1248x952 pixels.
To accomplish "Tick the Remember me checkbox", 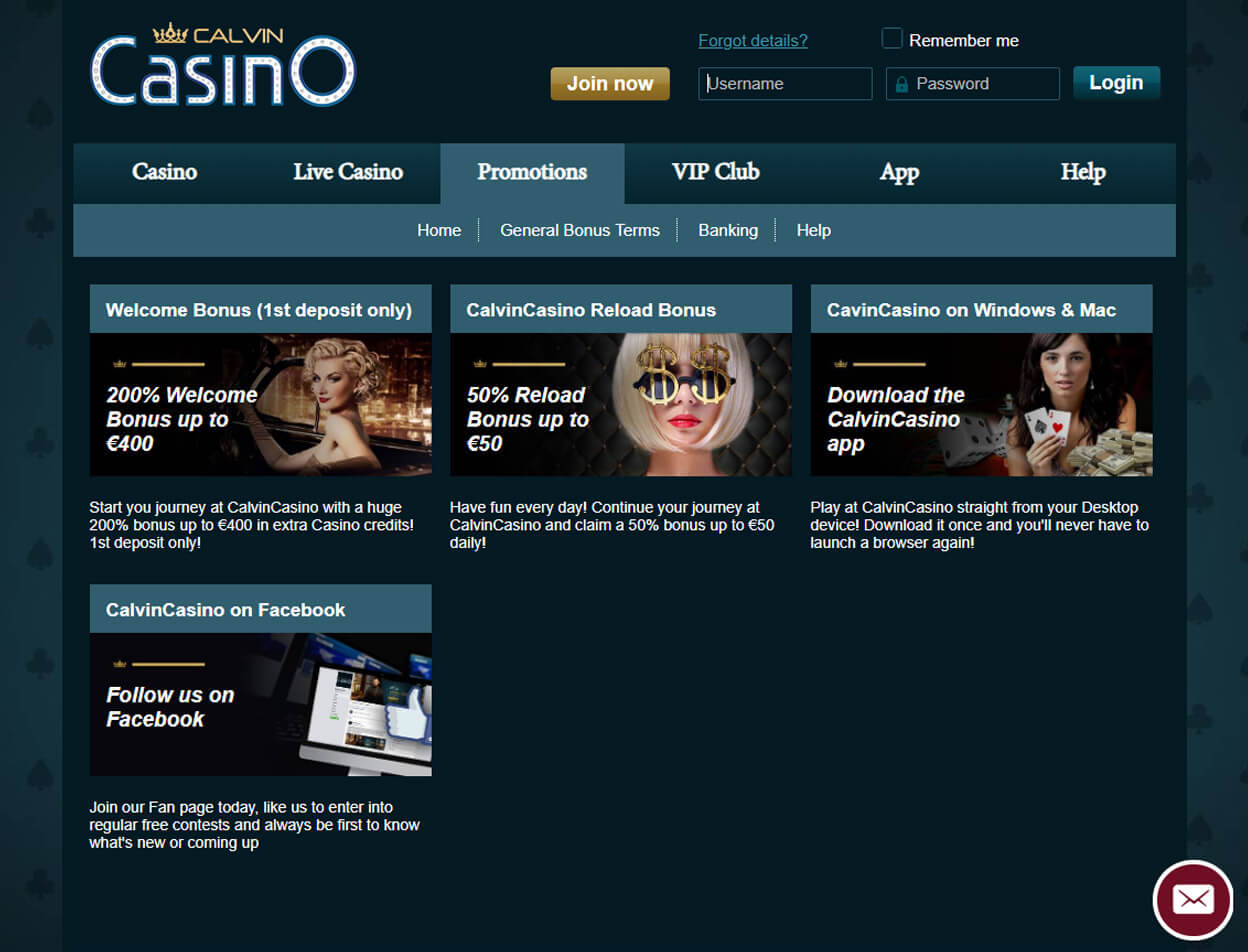I will pyautogui.click(x=892, y=39).
